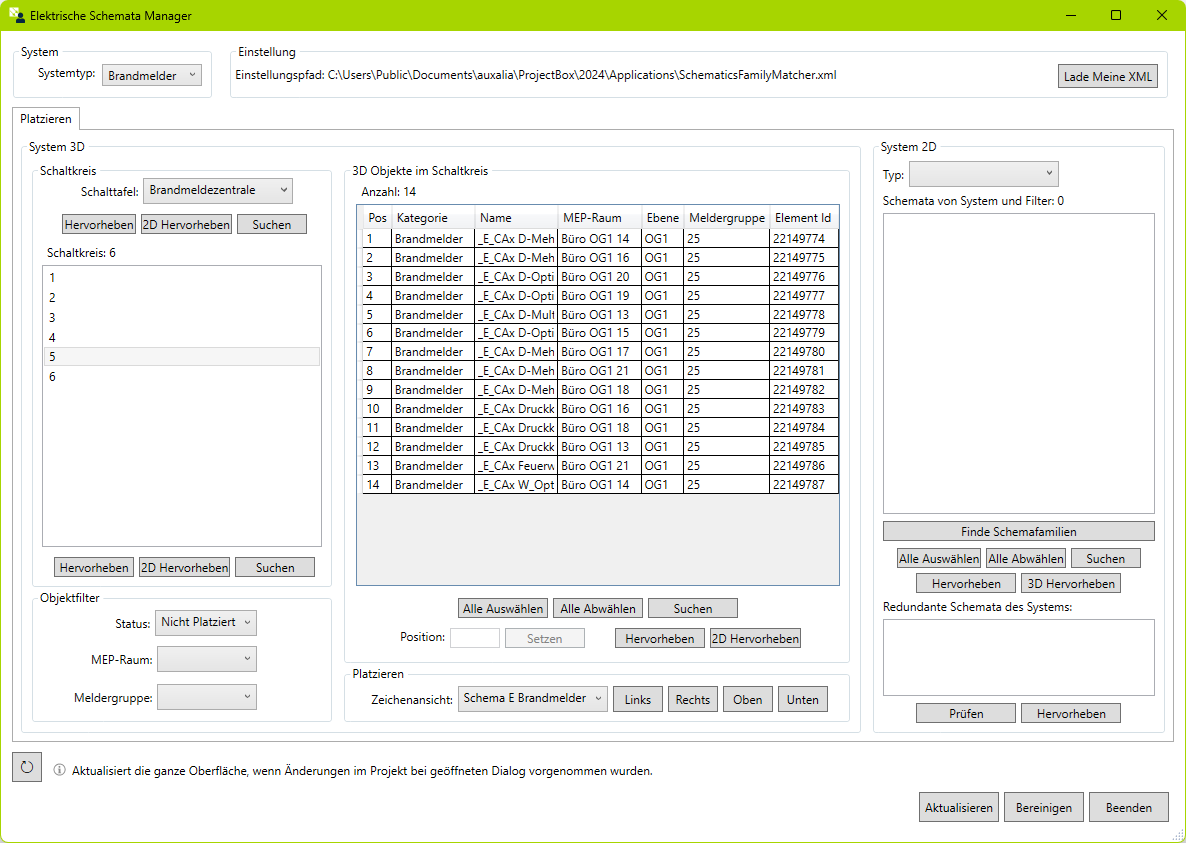Click the info icon beside the refresh hint
The width and height of the screenshot is (1186, 843).
coord(60,771)
